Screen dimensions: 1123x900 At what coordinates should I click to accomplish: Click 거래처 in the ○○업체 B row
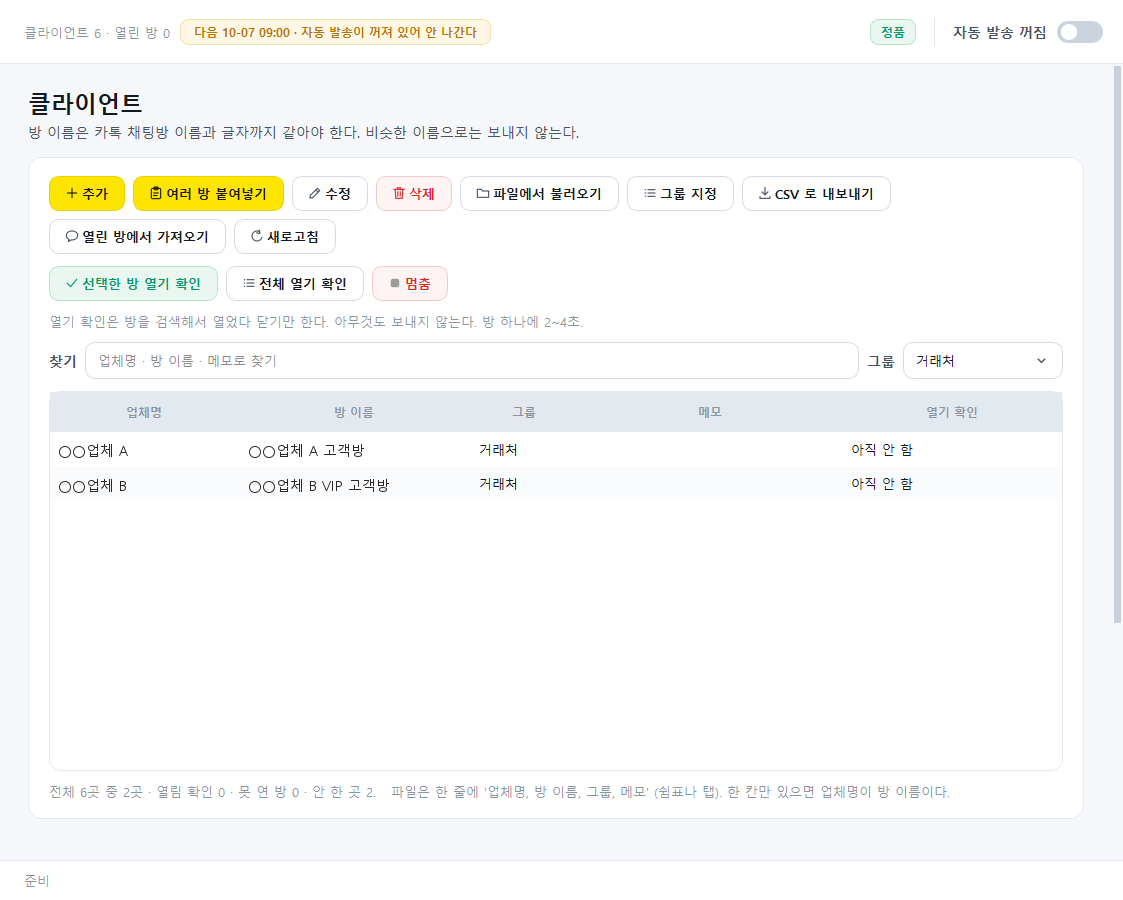[498, 484]
